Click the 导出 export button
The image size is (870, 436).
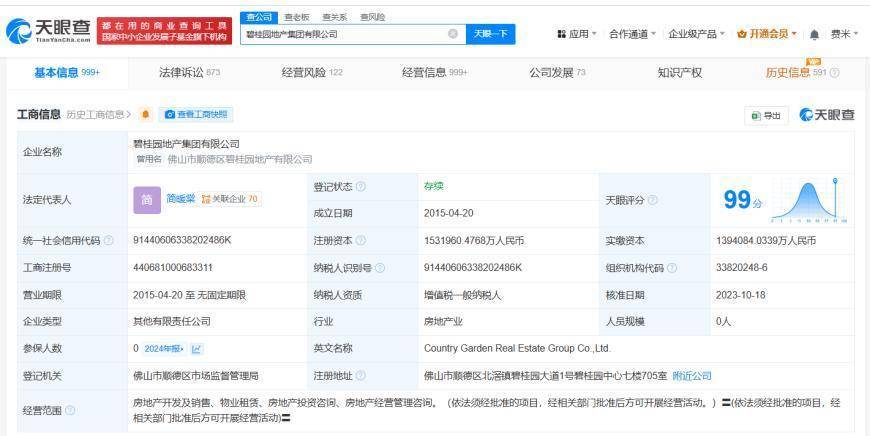pos(766,115)
